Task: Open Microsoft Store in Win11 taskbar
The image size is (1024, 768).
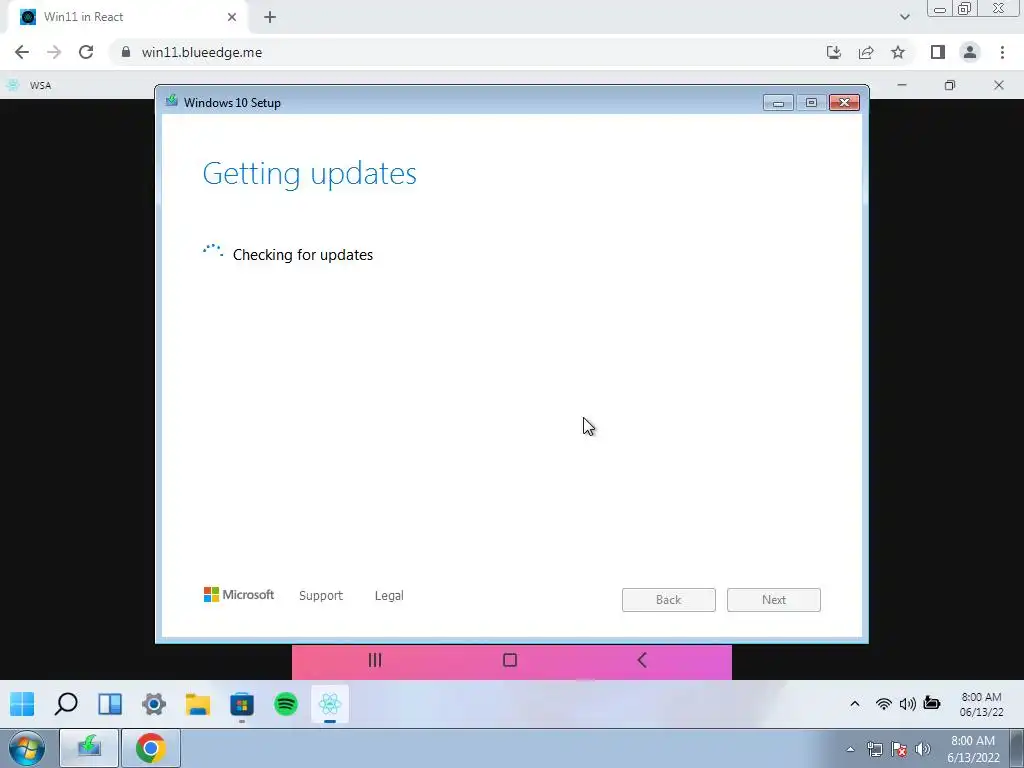Action: coord(242,705)
